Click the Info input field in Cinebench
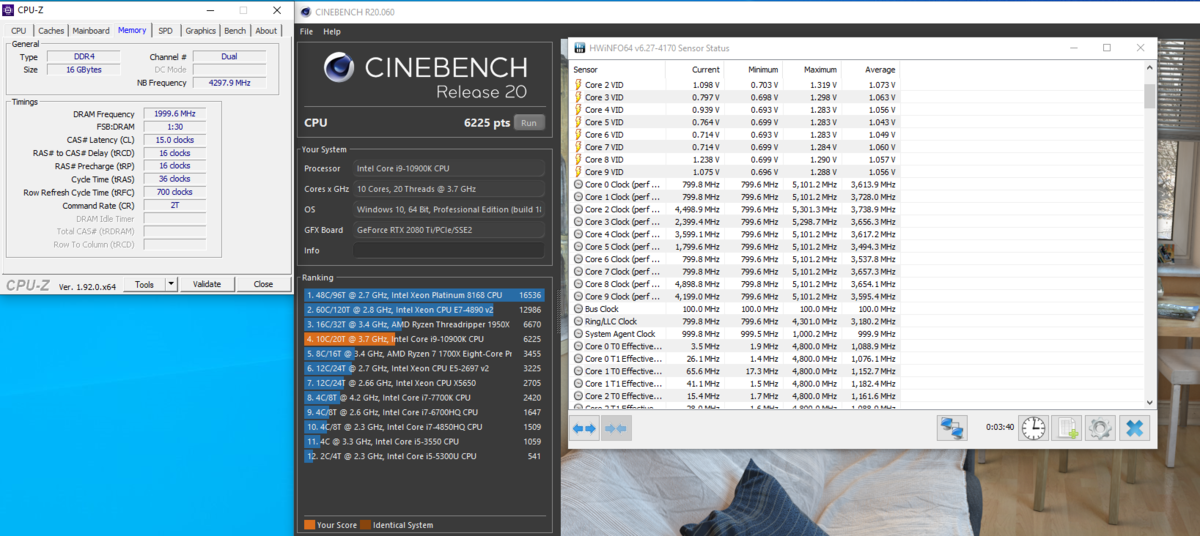 coord(449,250)
